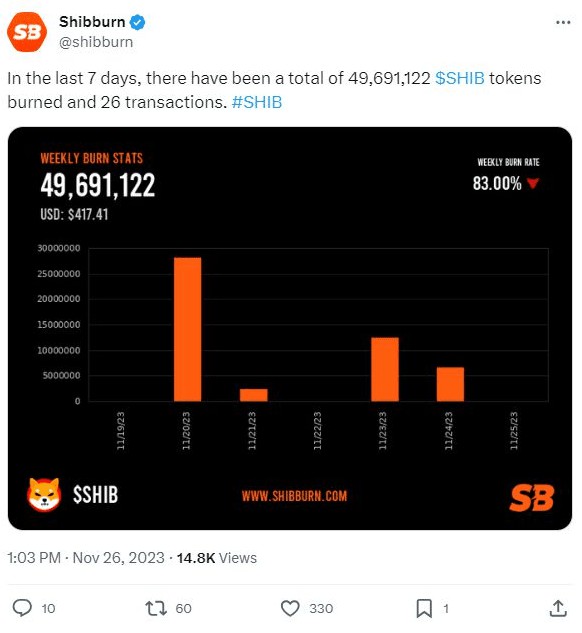Click the share upload icon
Screen dimensions: 582x633
[x=558, y=608]
